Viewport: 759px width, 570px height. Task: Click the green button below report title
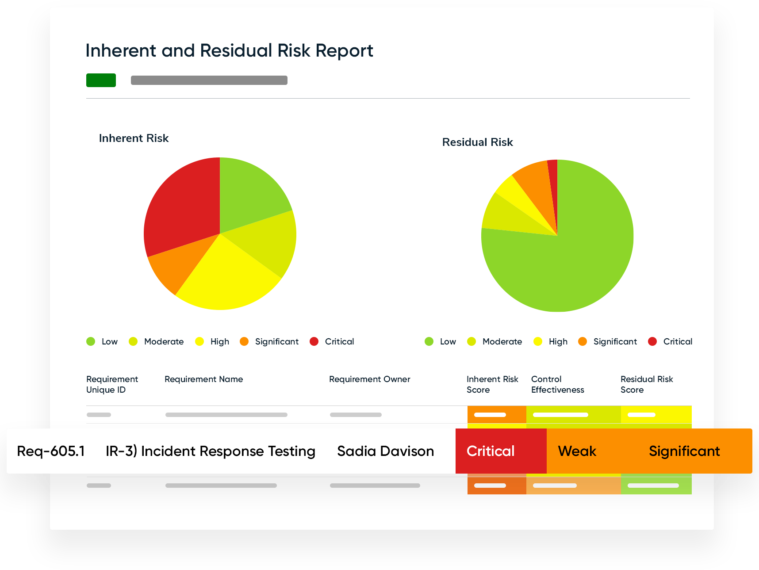(101, 80)
